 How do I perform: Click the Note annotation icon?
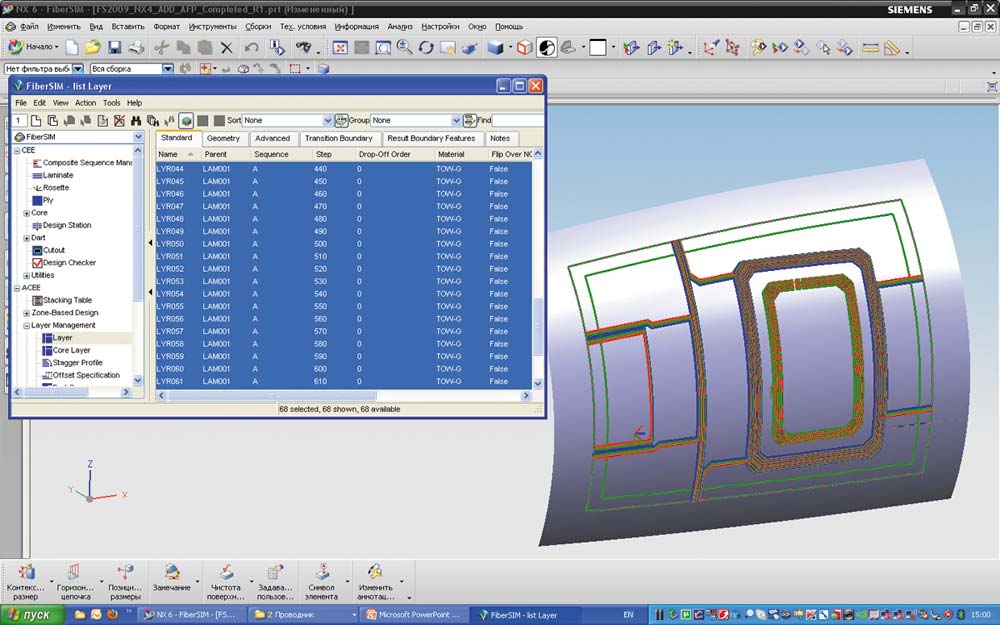(172, 578)
